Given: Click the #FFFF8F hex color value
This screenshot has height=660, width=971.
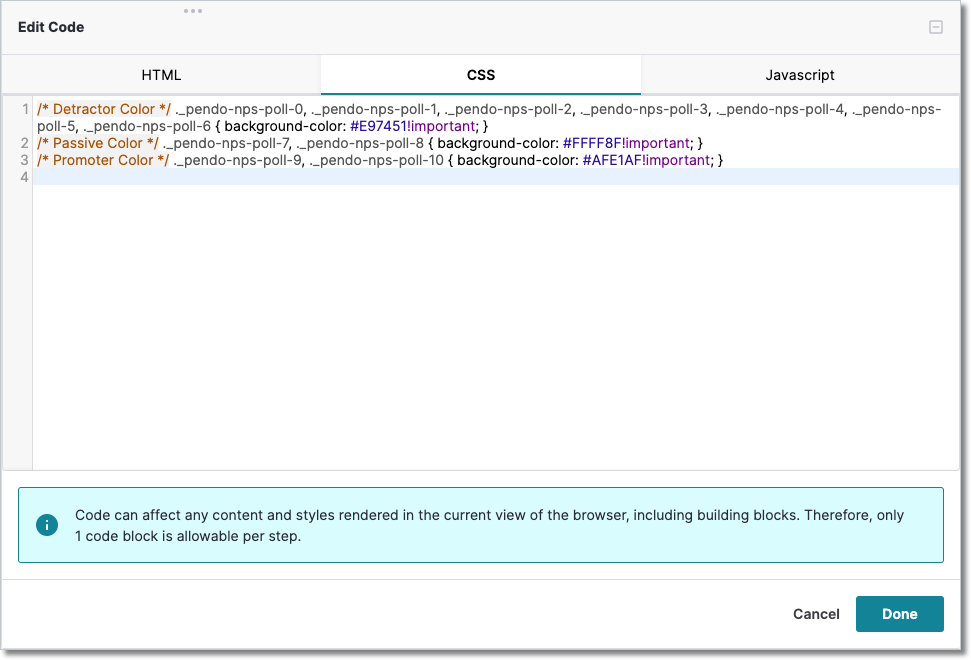Looking at the screenshot, I should (592, 143).
